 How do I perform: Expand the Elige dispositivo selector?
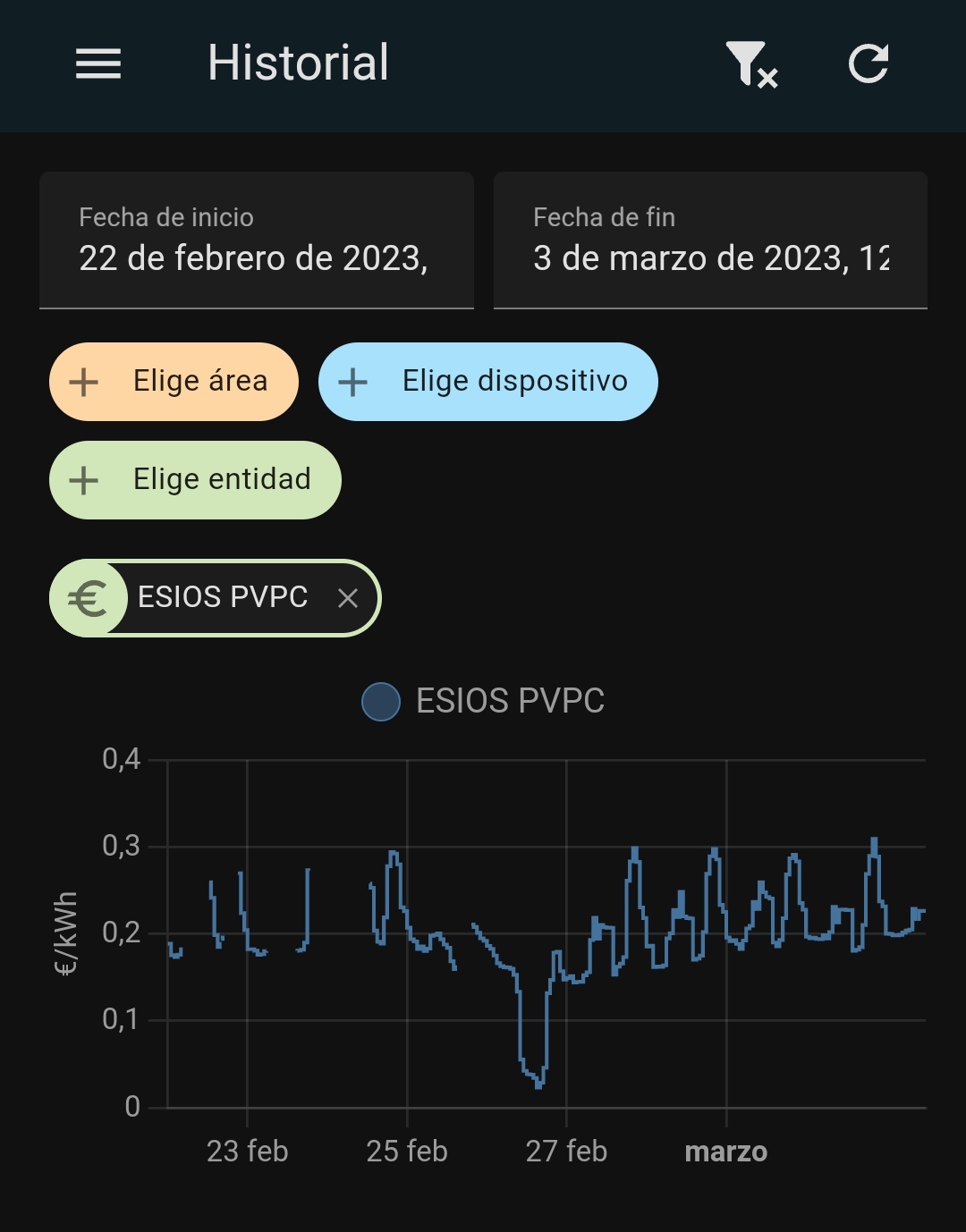[x=487, y=382]
